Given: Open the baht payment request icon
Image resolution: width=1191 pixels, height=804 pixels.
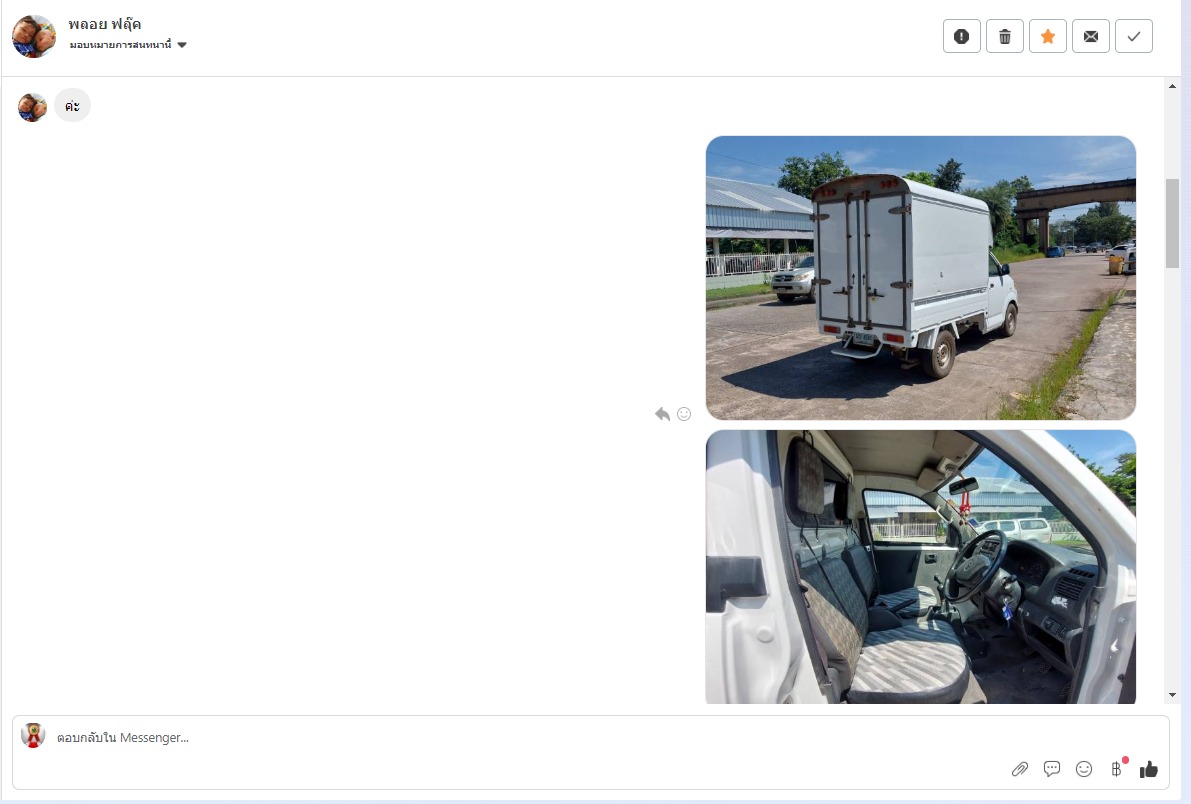Looking at the screenshot, I should point(1117,768).
